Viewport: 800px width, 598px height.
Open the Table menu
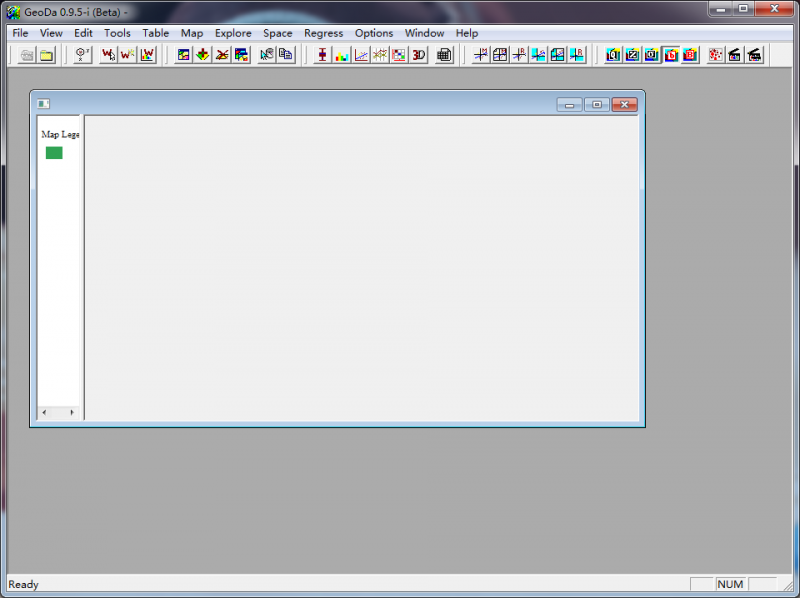156,33
